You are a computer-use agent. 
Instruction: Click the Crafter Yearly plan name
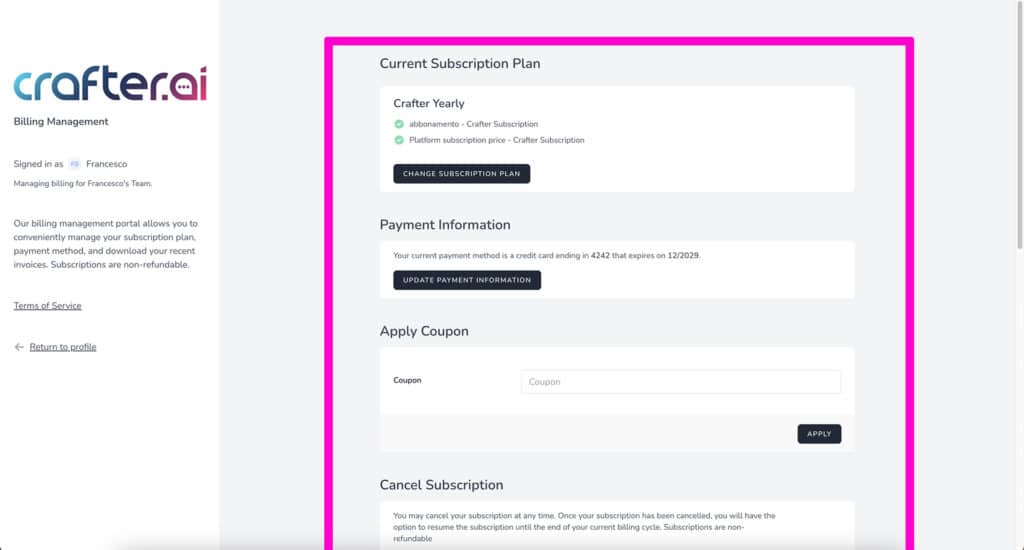tap(428, 103)
